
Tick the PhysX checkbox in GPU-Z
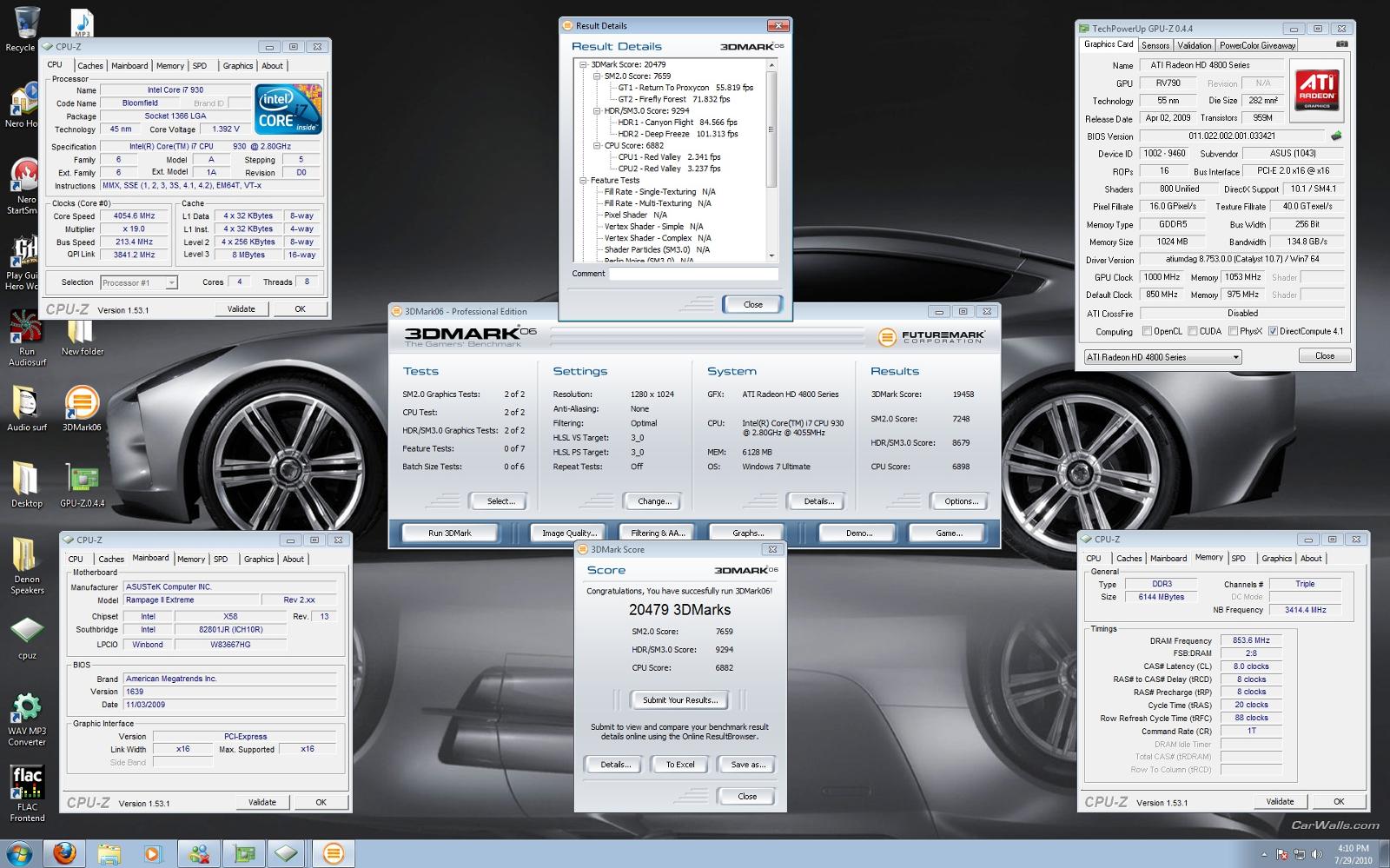[x=1233, y=331]
